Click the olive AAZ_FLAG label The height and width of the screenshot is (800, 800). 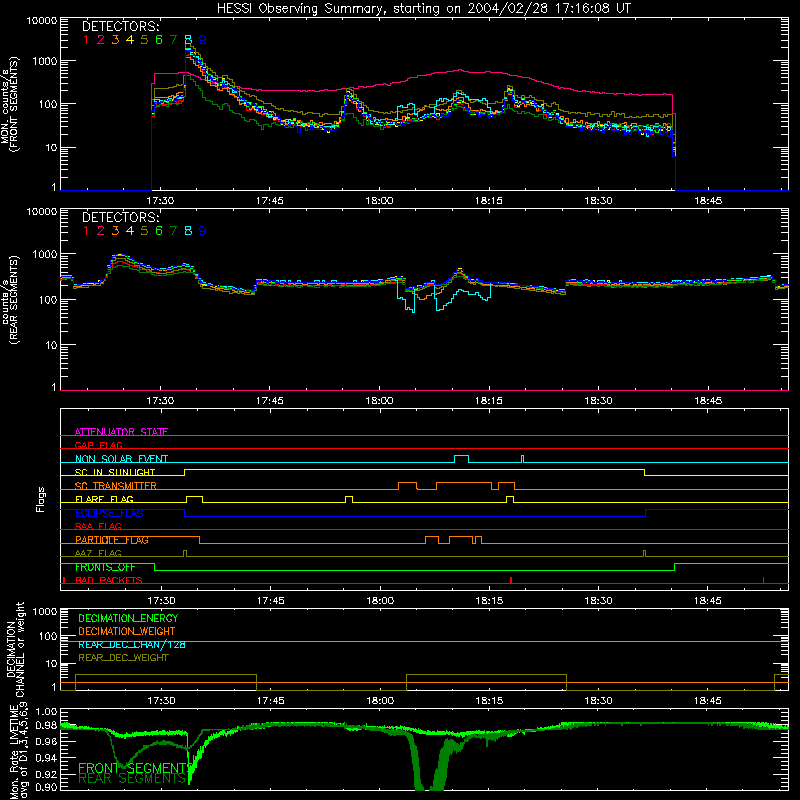point(98,554)
